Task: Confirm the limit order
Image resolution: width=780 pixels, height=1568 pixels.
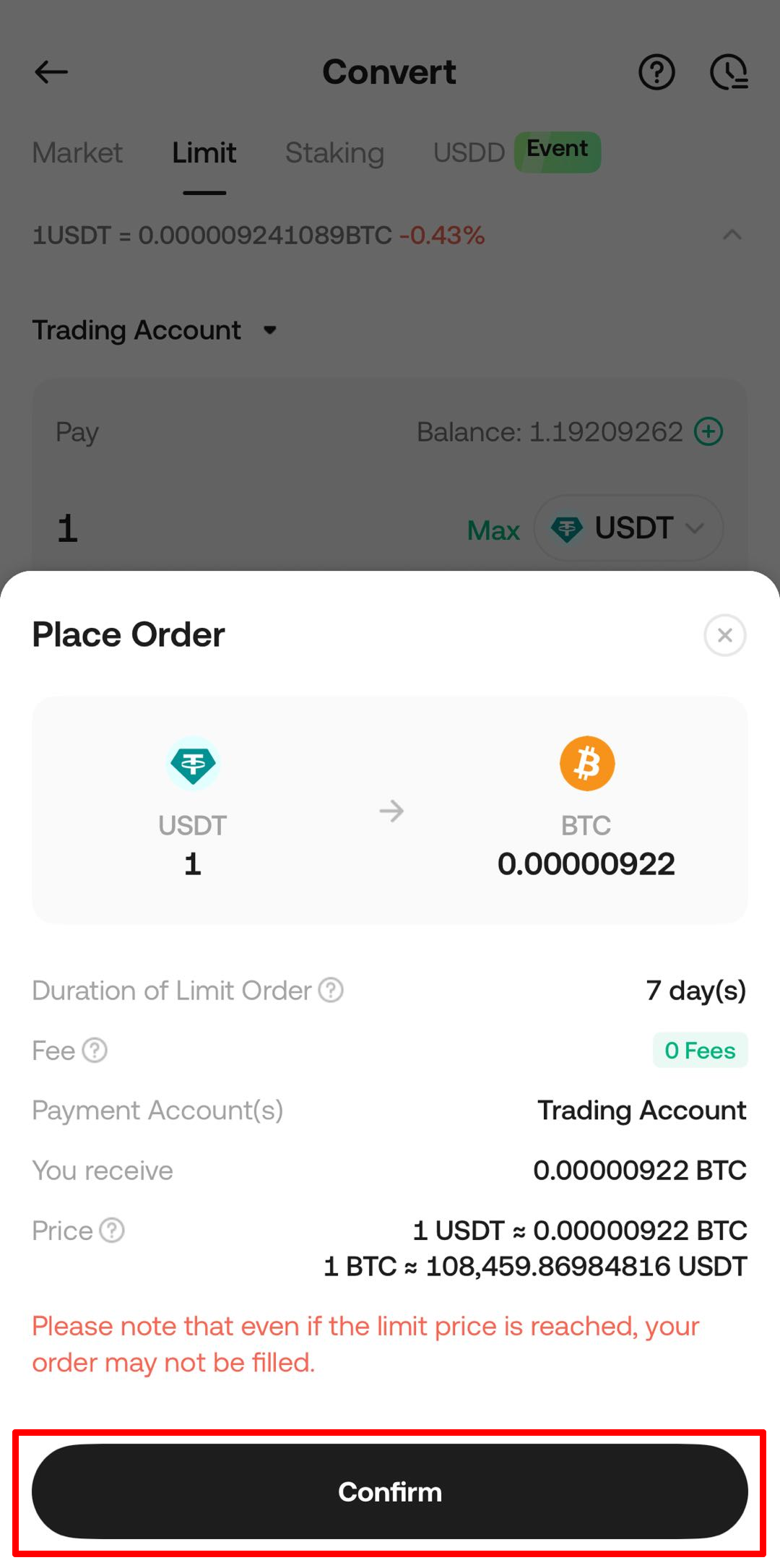Action: (390, 1491)
